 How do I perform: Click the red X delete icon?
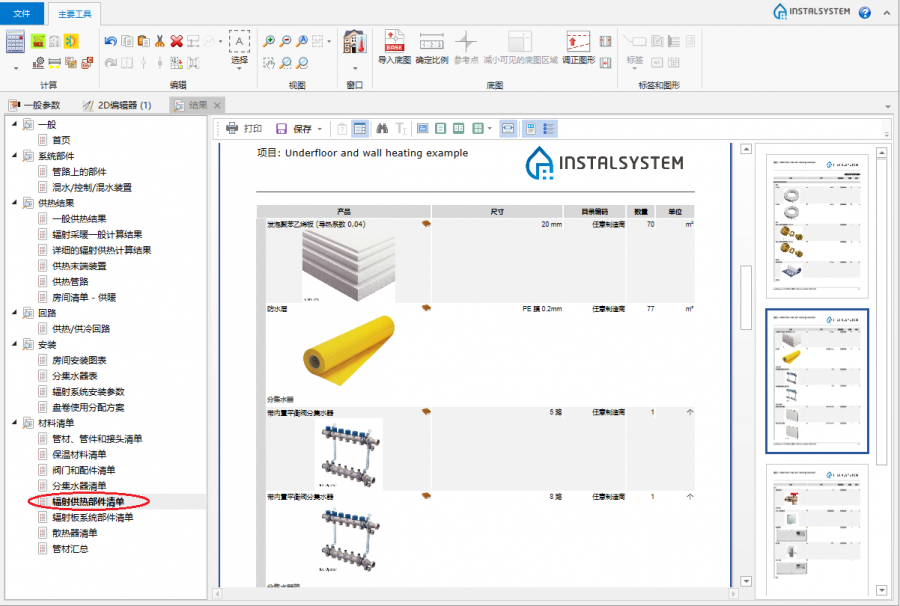click(176, 41)
